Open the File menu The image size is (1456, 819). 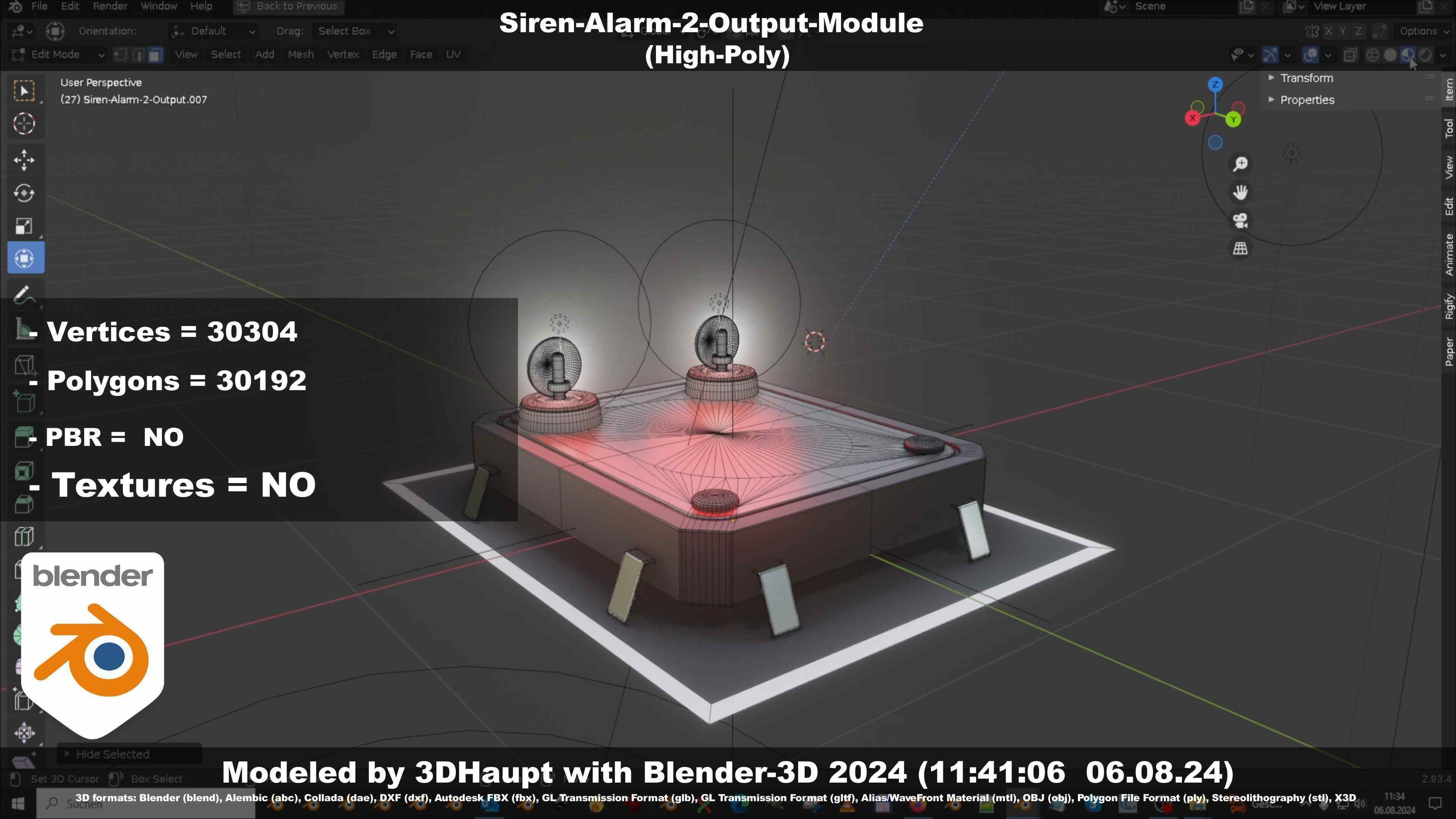tap(39, 6)
